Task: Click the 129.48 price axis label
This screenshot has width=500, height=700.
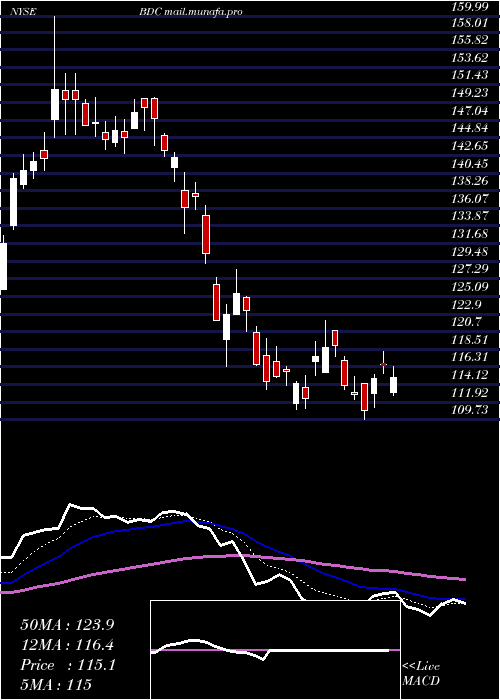Action: pos(468,251)
